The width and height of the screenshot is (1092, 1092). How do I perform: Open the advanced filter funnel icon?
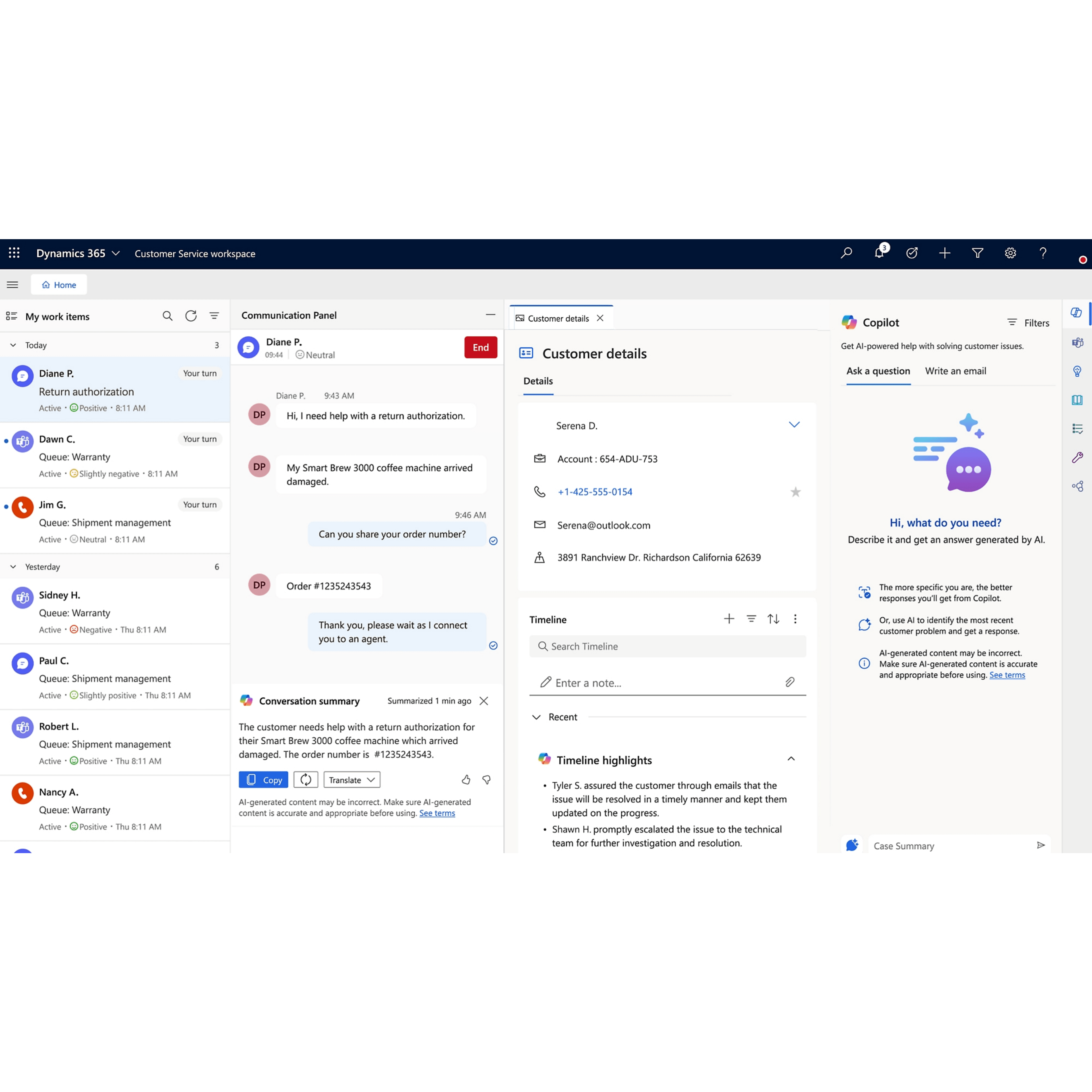(x=977, y=253)
